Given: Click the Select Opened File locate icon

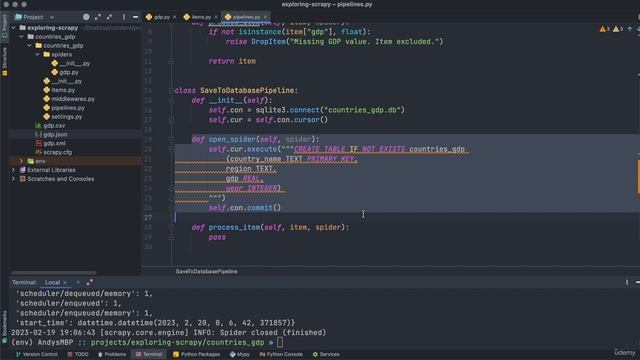Looking at the screenshot, I should point(86,17).
